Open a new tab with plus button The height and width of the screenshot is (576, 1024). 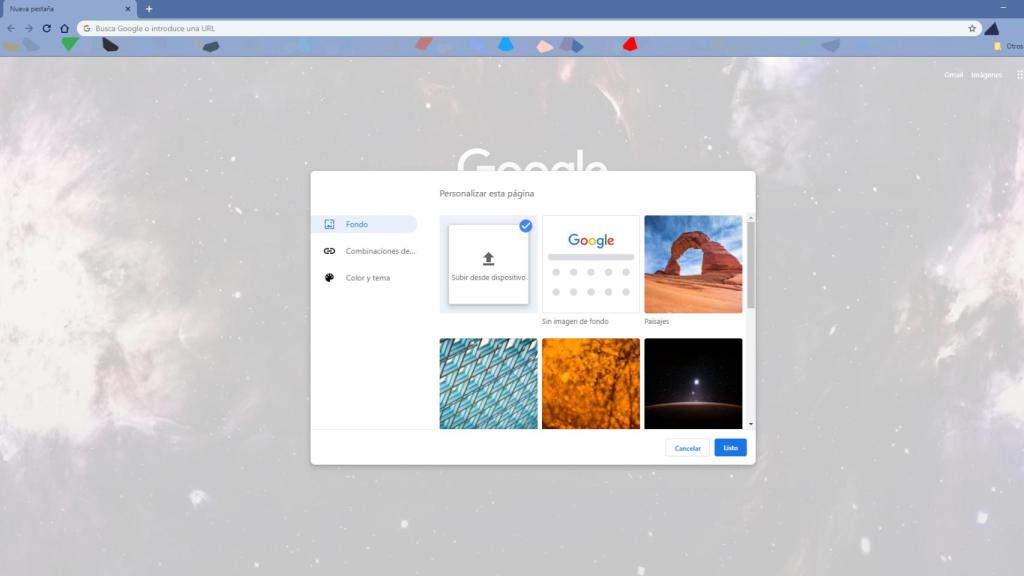coord(149,9)
